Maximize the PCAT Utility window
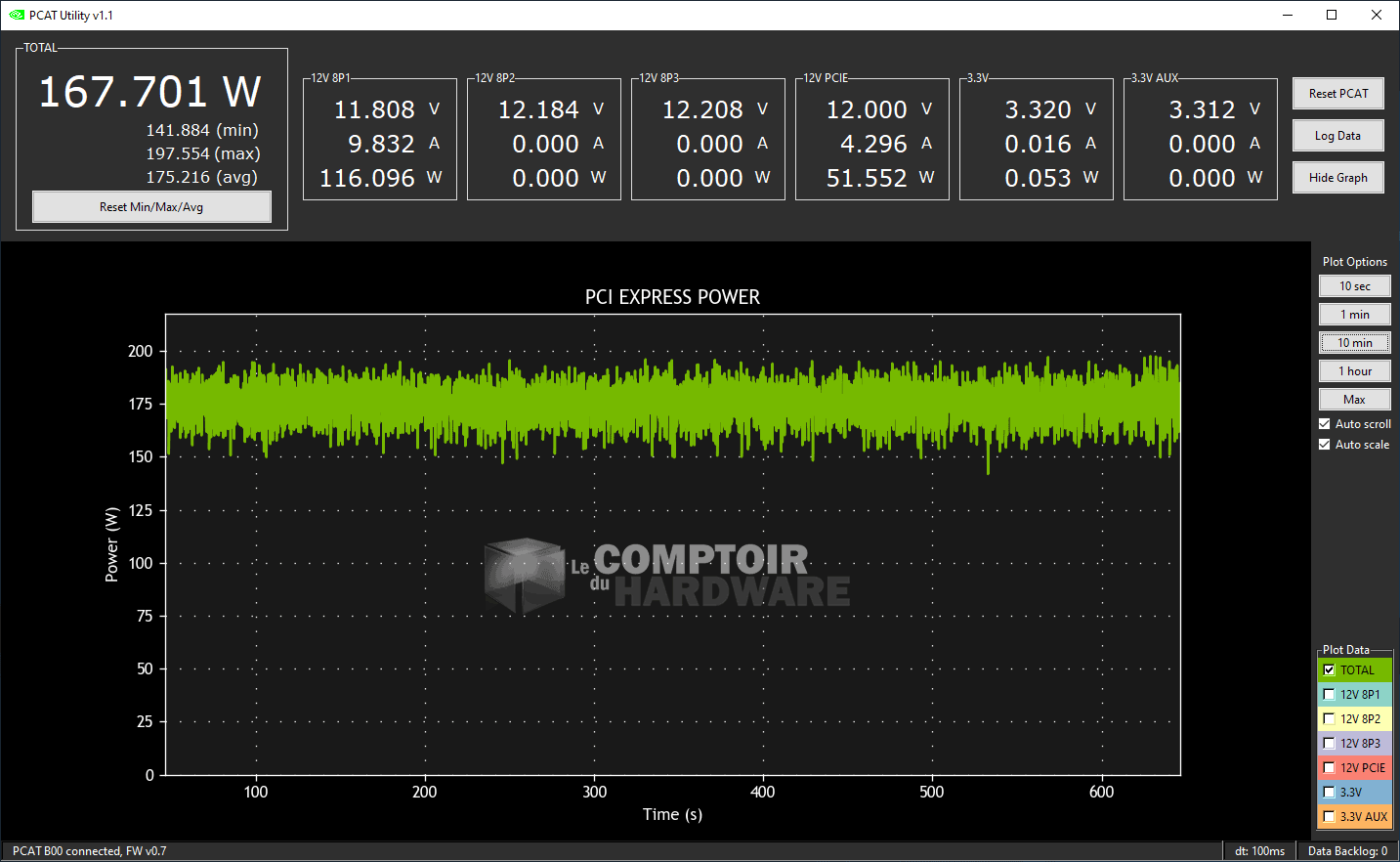The image size is (1400, 862). click(x=1332, y=15)
